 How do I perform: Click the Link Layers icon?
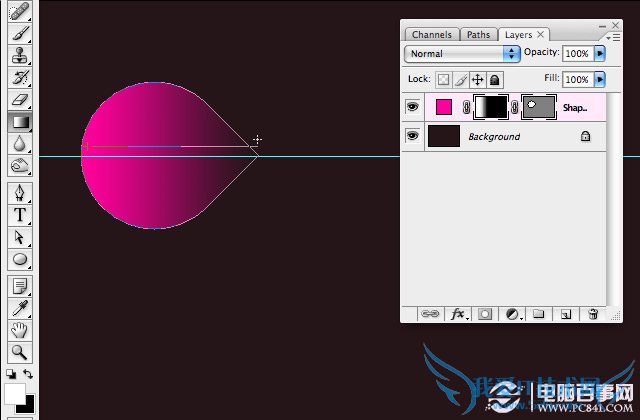[x=430, y=314]
